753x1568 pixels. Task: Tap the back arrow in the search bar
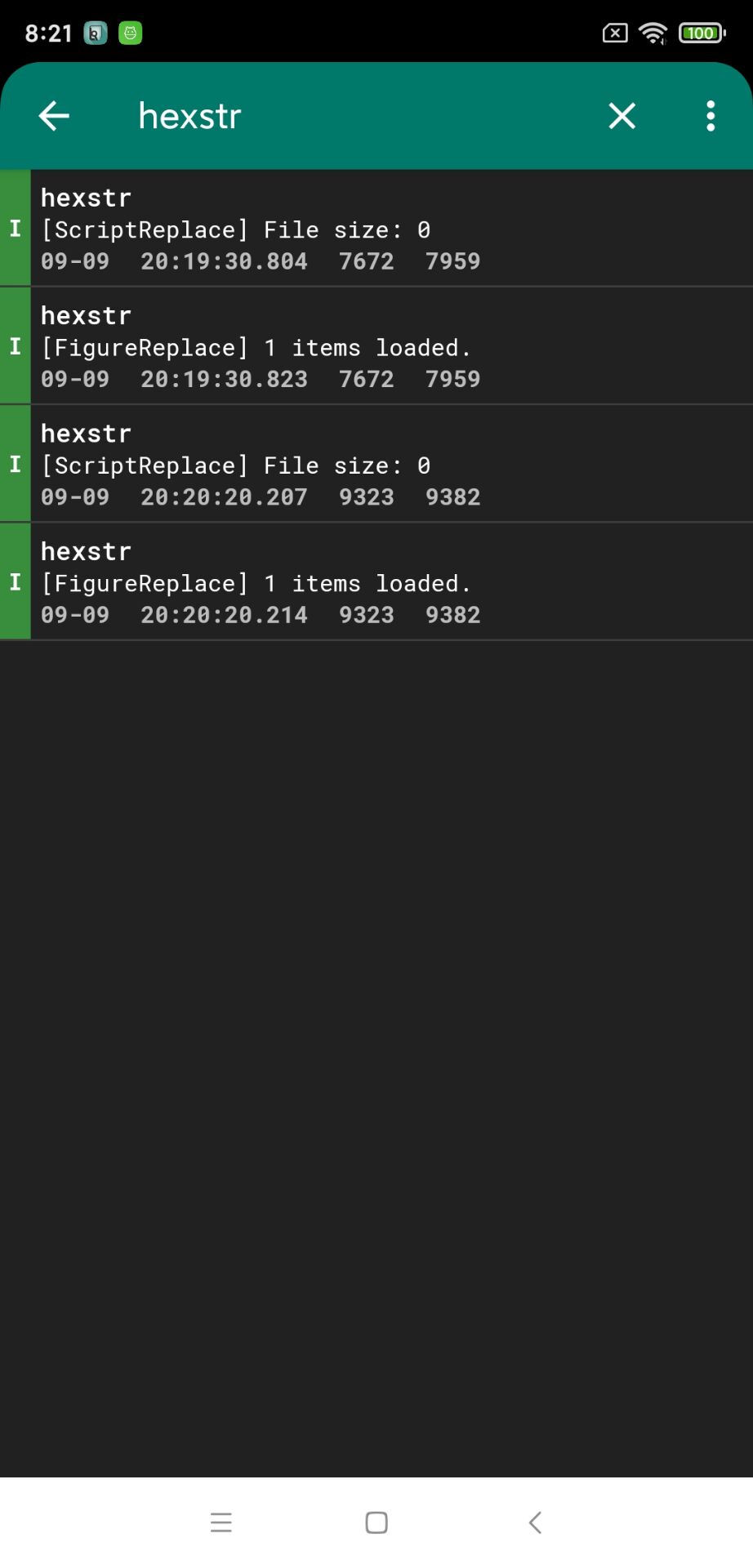click(x=54, y=116)
